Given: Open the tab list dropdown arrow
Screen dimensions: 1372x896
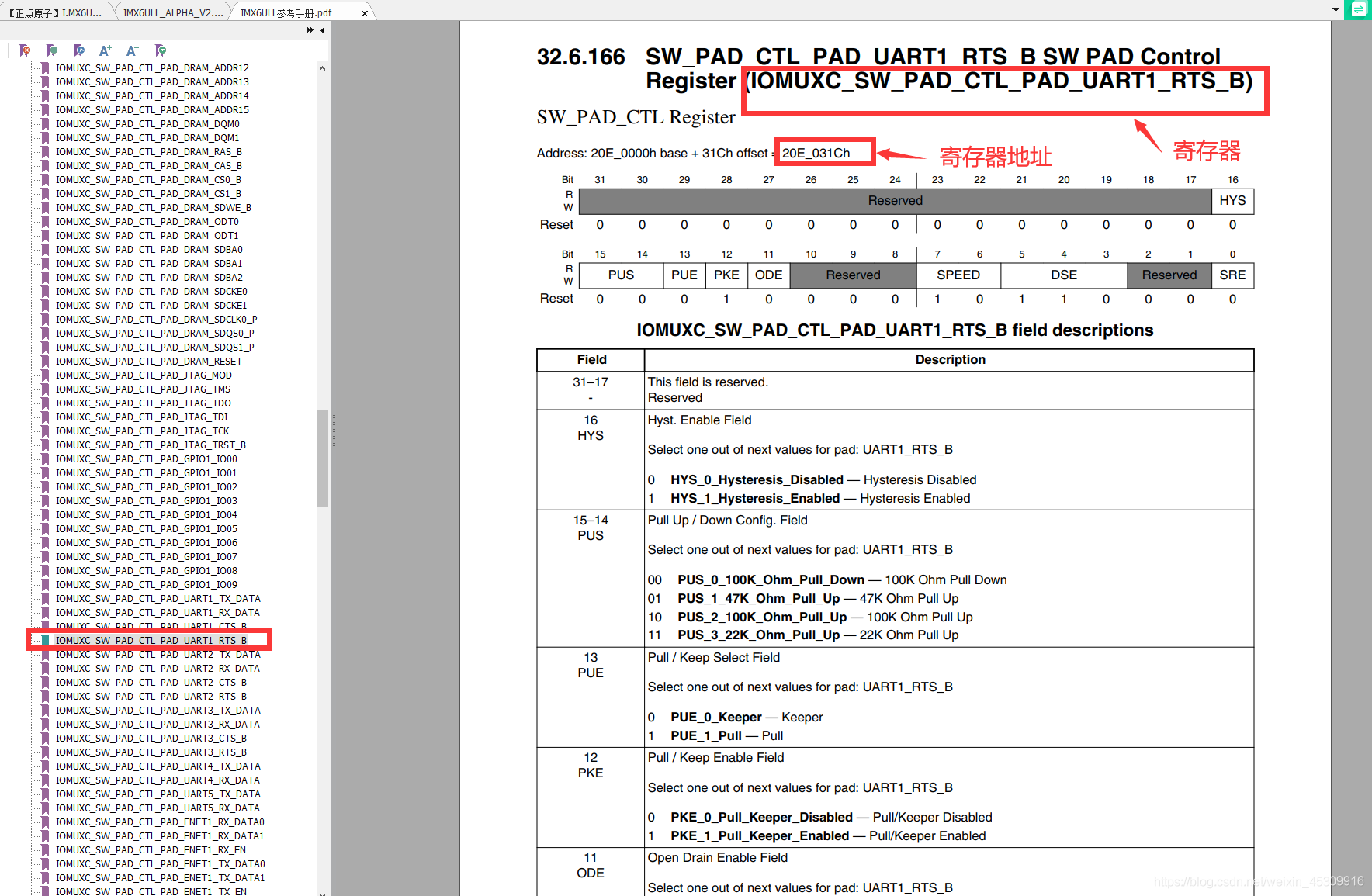Looking at the screenshot, I should tap(1336, 10).
